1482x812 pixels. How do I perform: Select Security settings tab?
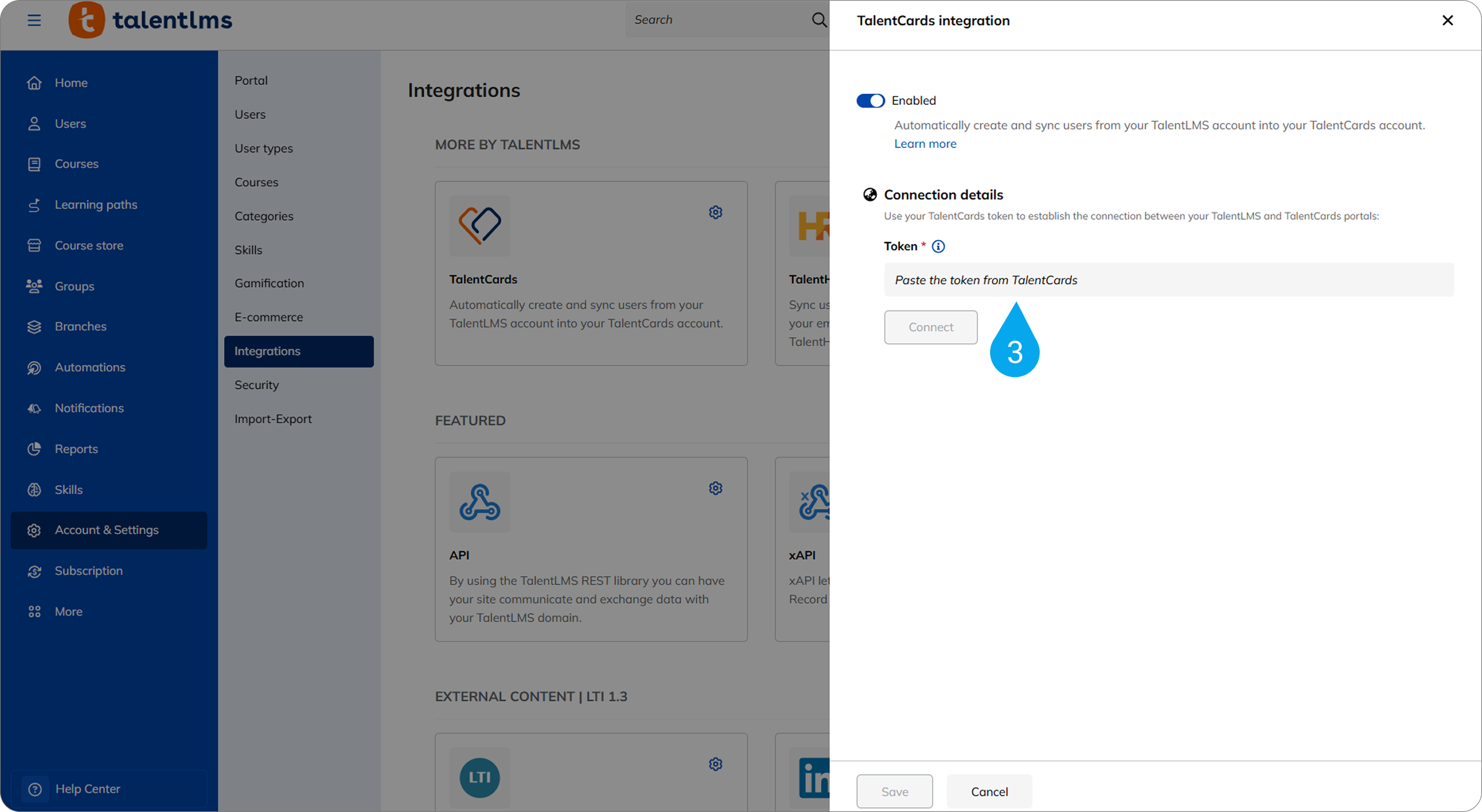299,385
